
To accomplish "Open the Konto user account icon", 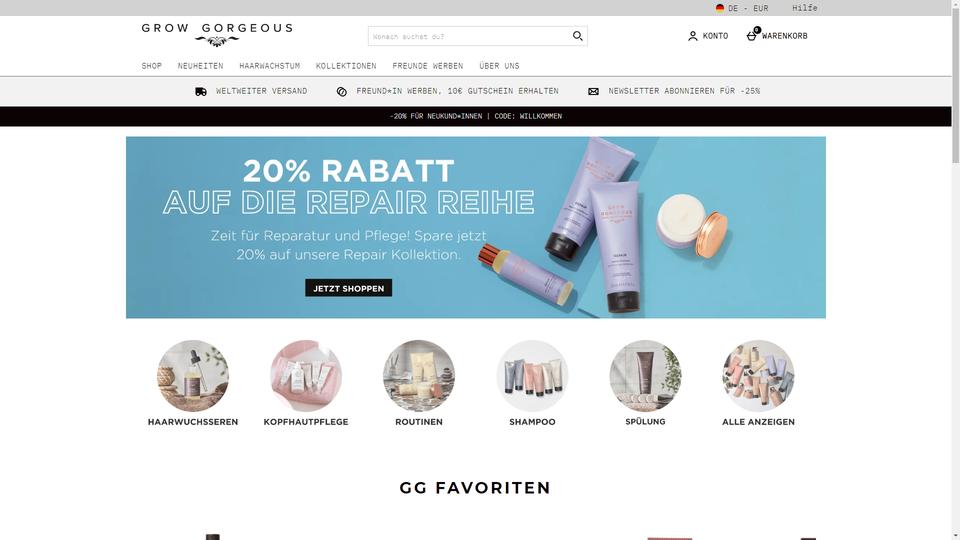I will coord(692,36).
